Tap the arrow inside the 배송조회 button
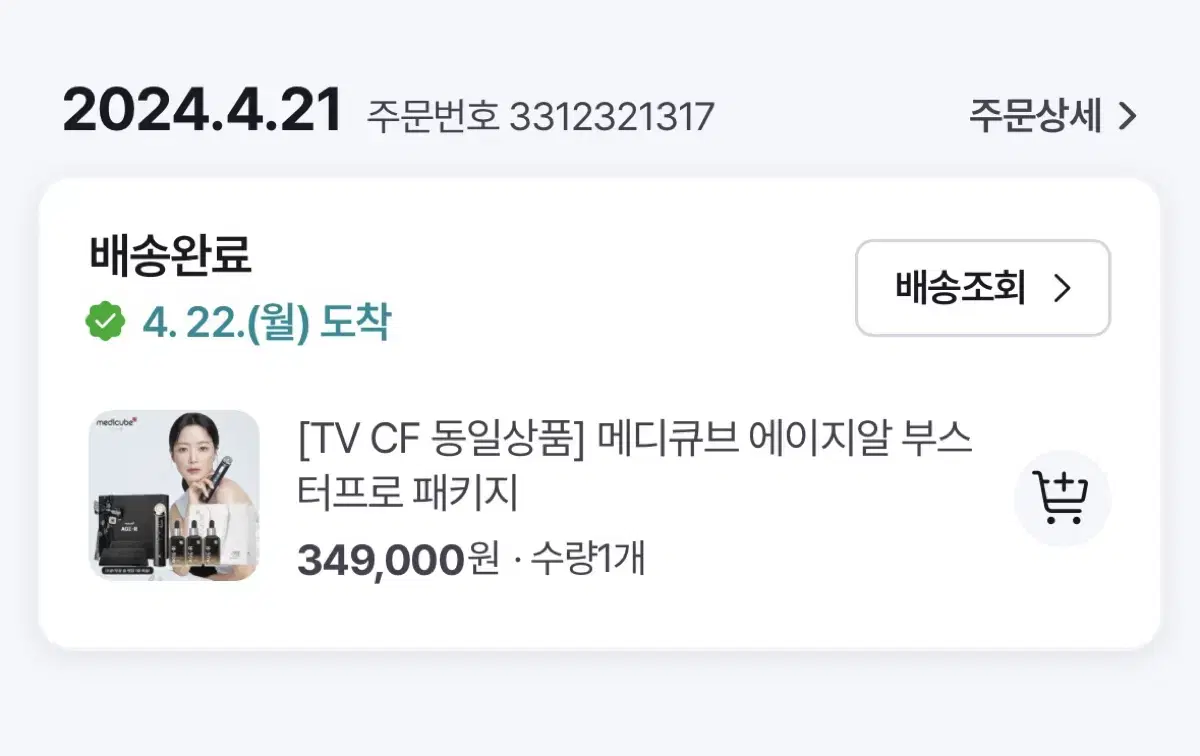Screen dimensions: 1200x756 tap(1063, 289)
